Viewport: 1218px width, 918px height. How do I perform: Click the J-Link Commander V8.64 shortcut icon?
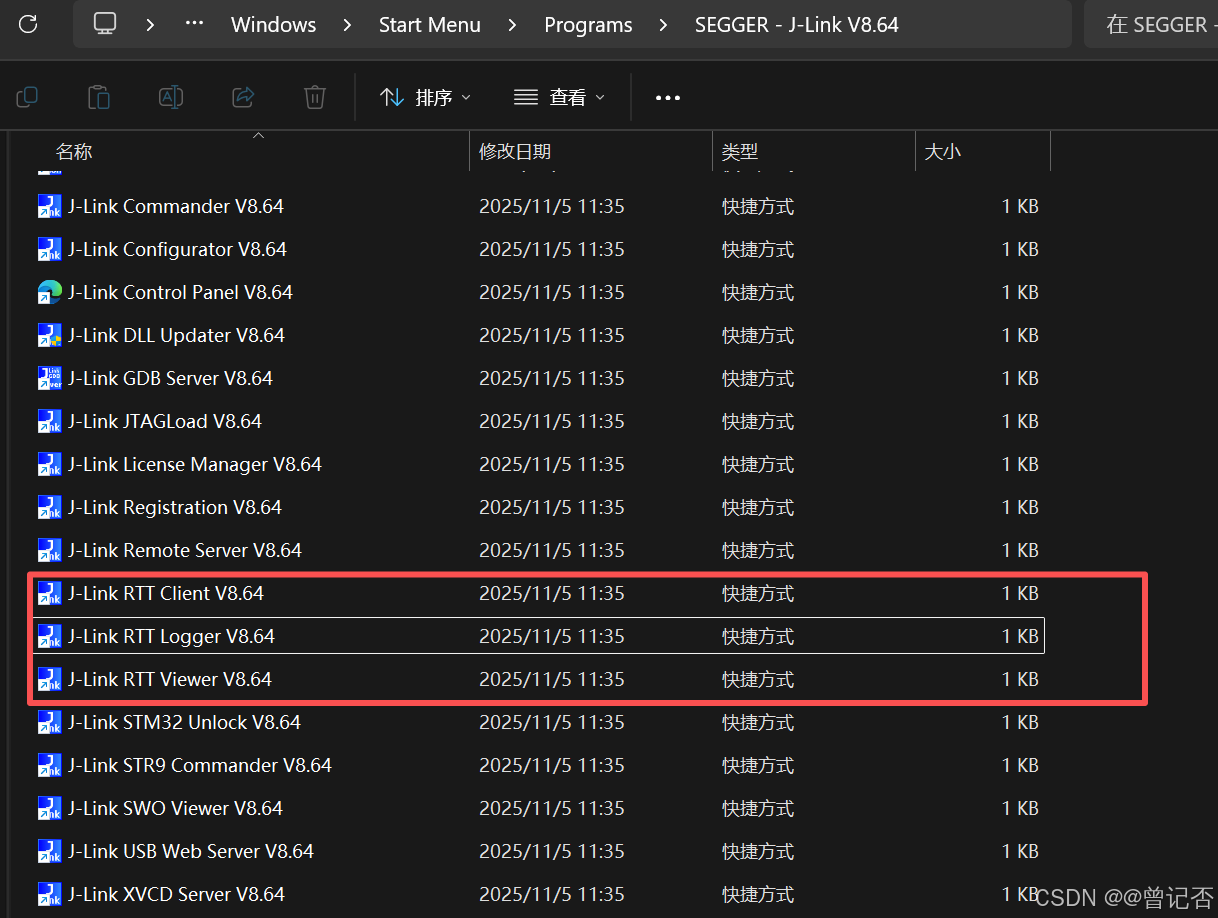click(x=49, y=207)
